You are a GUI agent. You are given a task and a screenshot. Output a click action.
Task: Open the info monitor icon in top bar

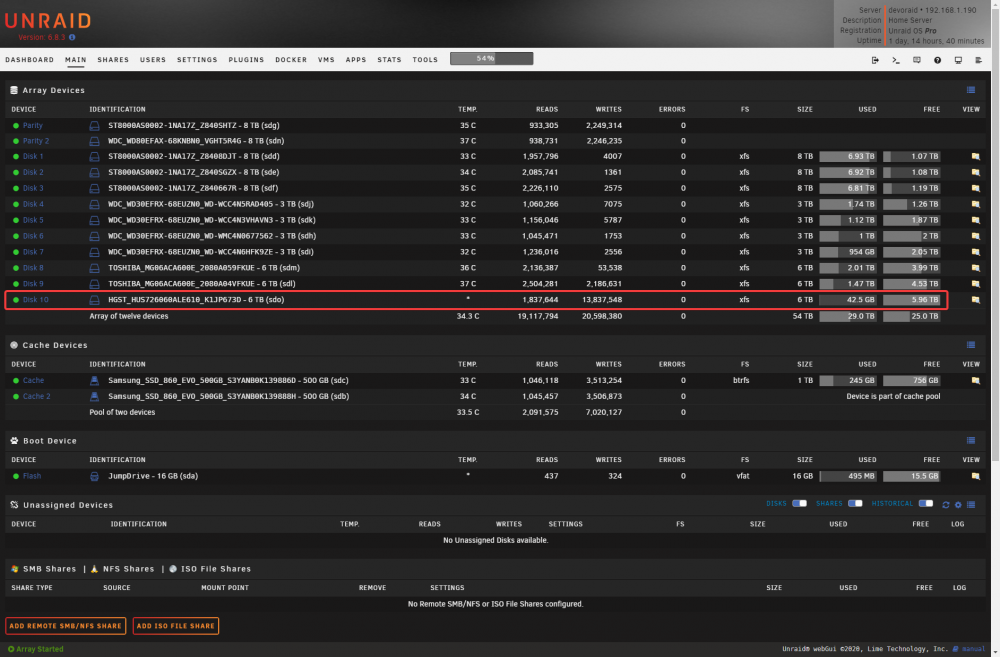[x=958, y=60]
